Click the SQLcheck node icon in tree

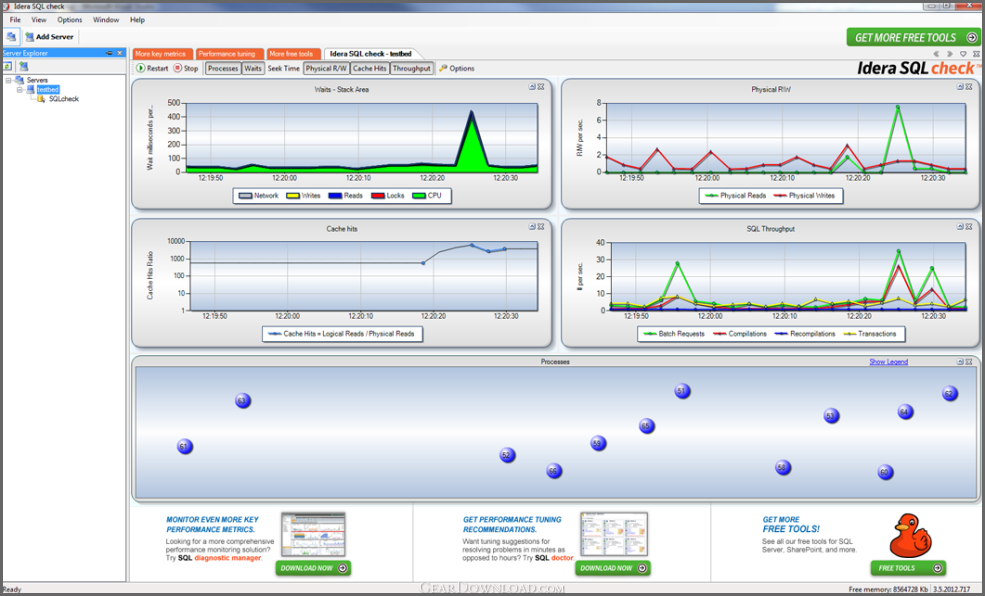[41, 99]
